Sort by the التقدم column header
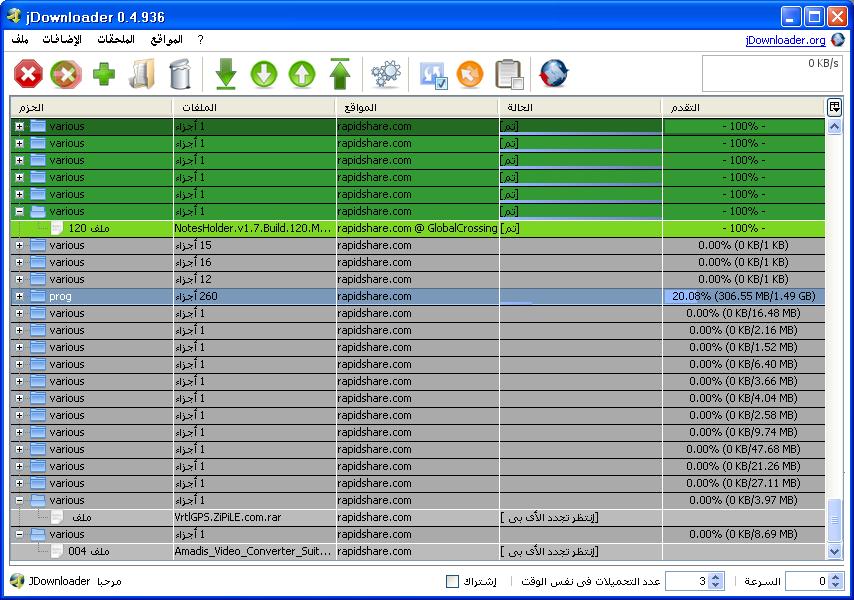The height and width of the screenshot is (600, 854). pos(743,107)
